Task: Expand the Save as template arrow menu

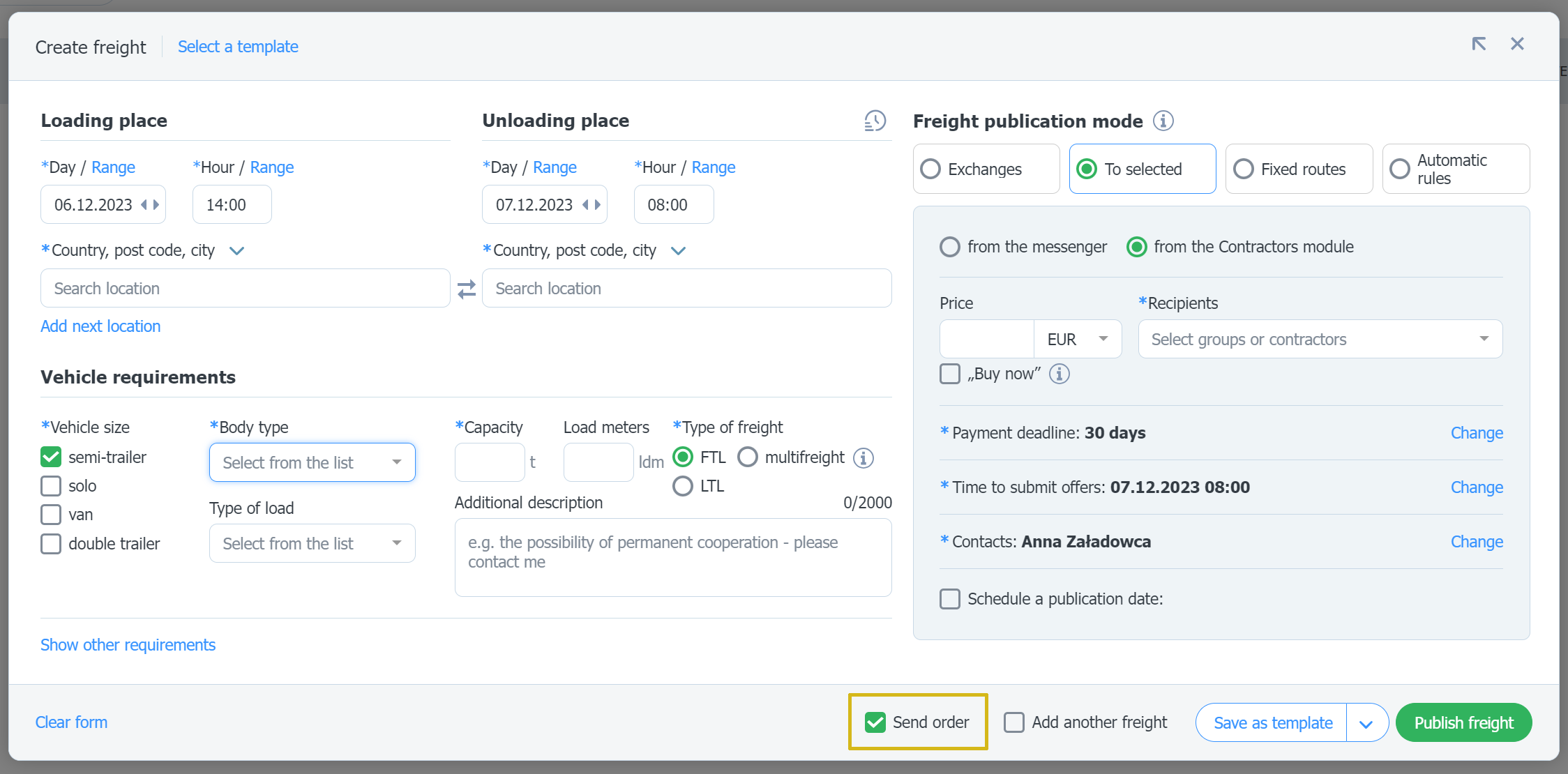Action: pyautogui.click(x=1366, y=723)
